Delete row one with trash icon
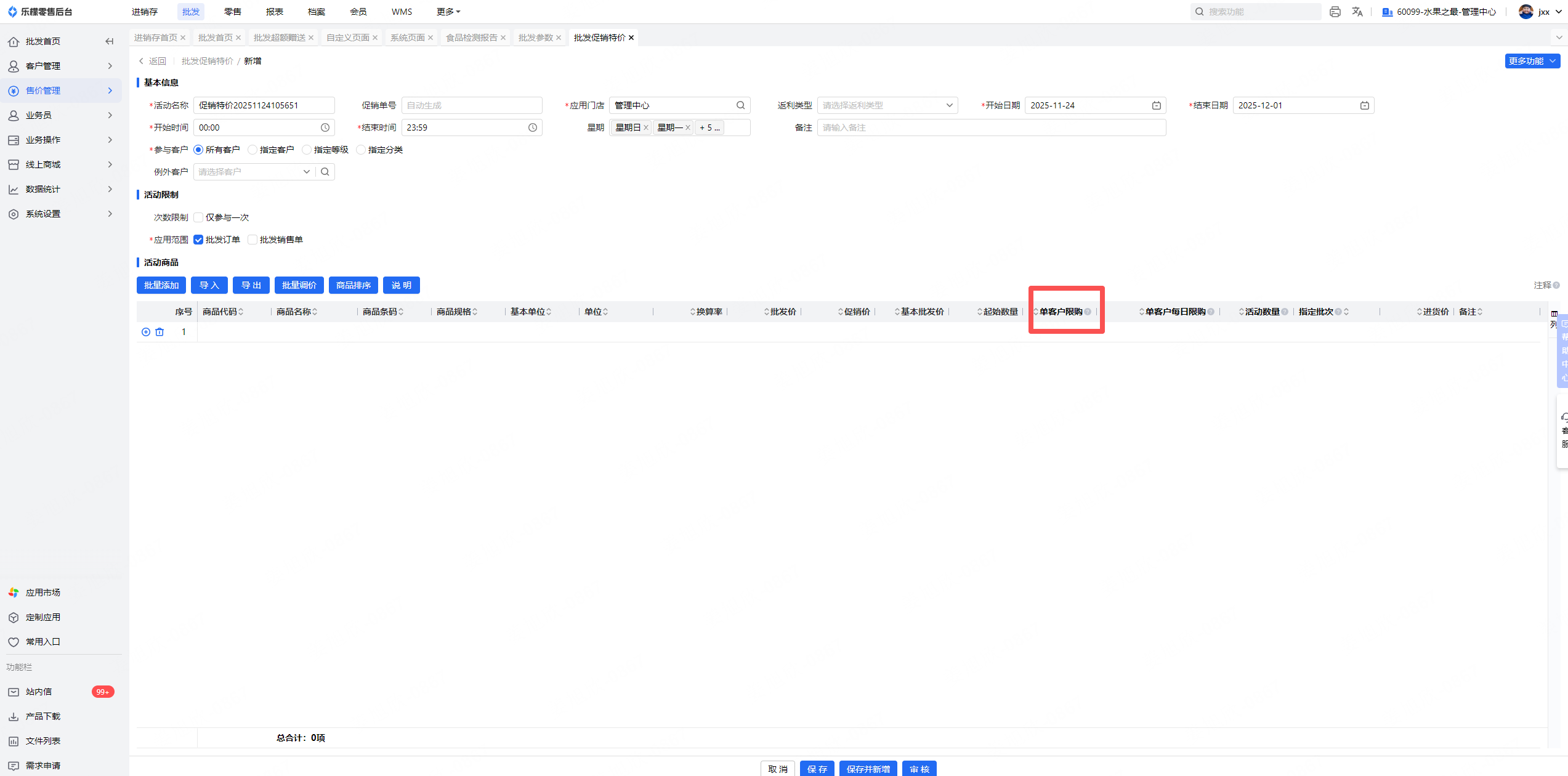Image resolution: width=1568 pixels, height=776 pixels. [x=160, y=332]
